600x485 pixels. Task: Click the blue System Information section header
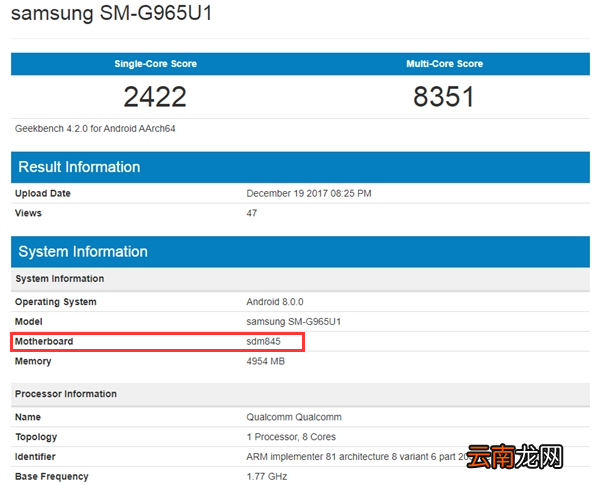[300, 252]
